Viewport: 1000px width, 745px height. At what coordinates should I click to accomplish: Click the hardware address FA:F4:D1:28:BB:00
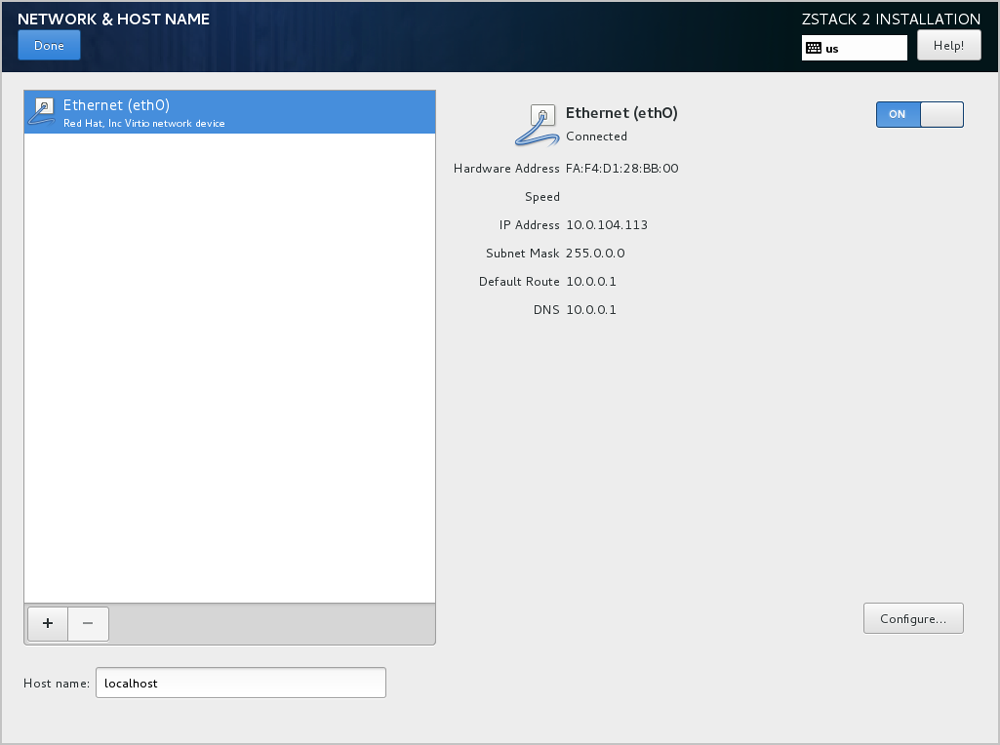[x=622, y=169]
